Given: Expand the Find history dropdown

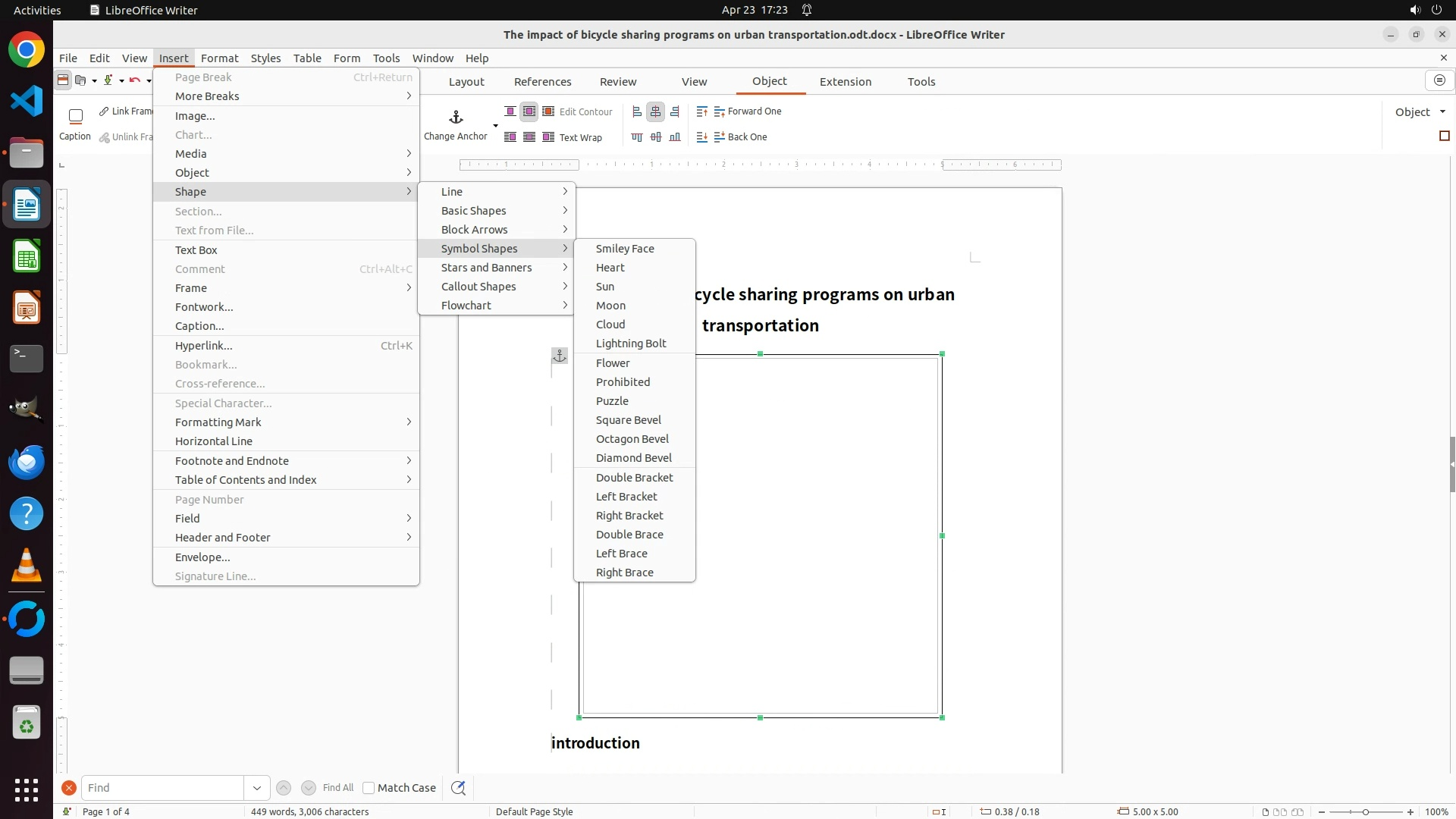Looking at the screenshot, I should point(256,788).
